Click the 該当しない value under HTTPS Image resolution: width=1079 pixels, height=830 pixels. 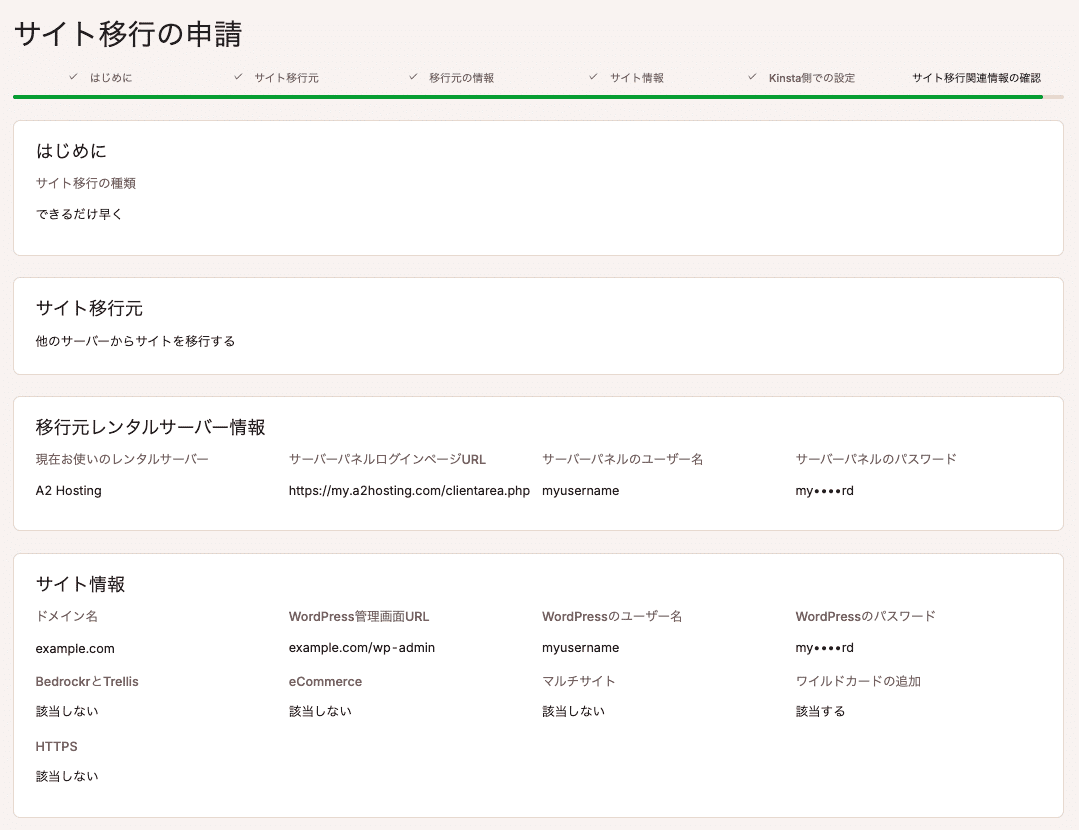pos(67,775)
